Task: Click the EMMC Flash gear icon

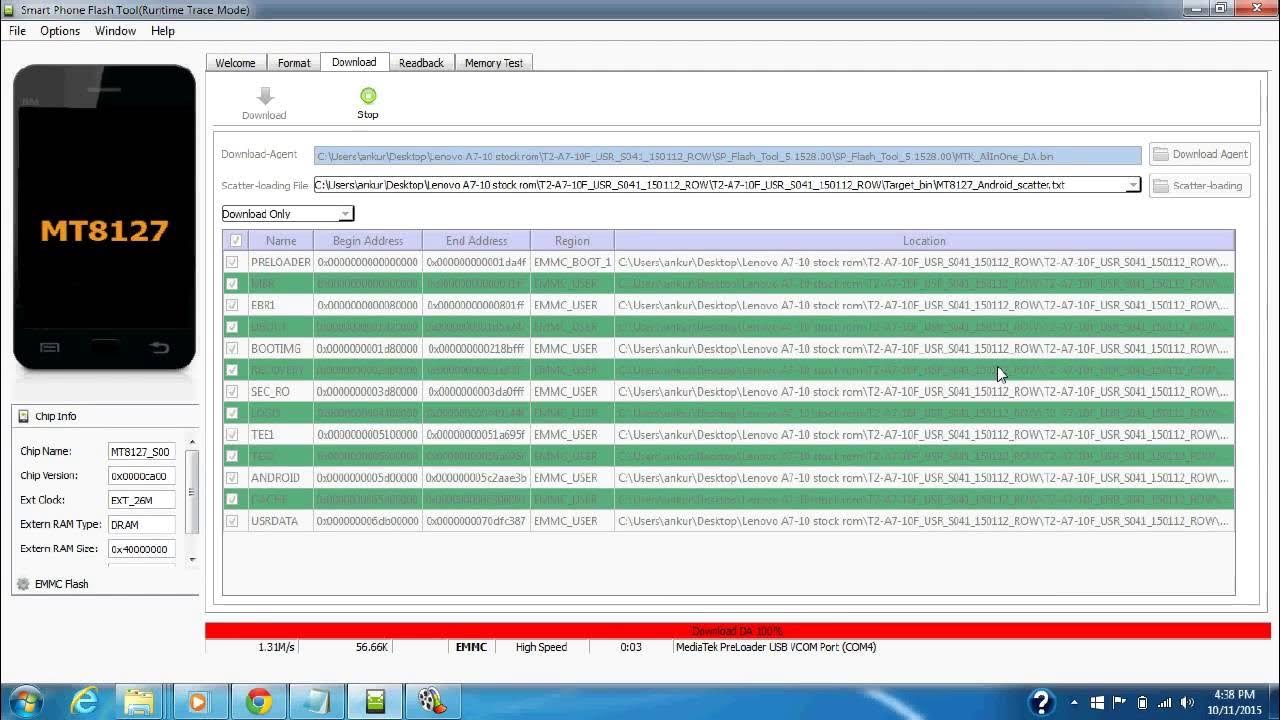Action: pos(23,584)
